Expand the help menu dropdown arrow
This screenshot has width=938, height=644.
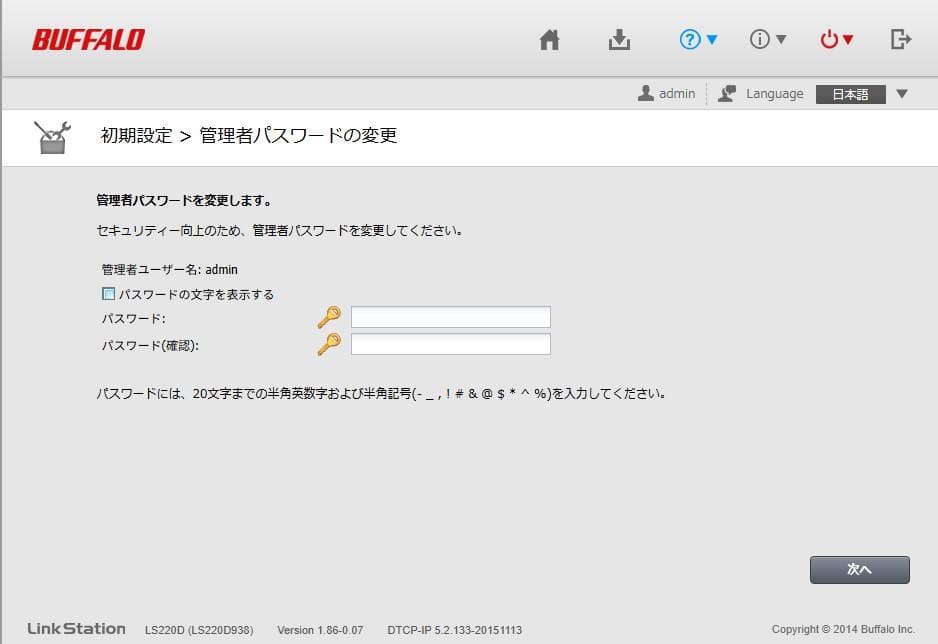click(710, 39)
